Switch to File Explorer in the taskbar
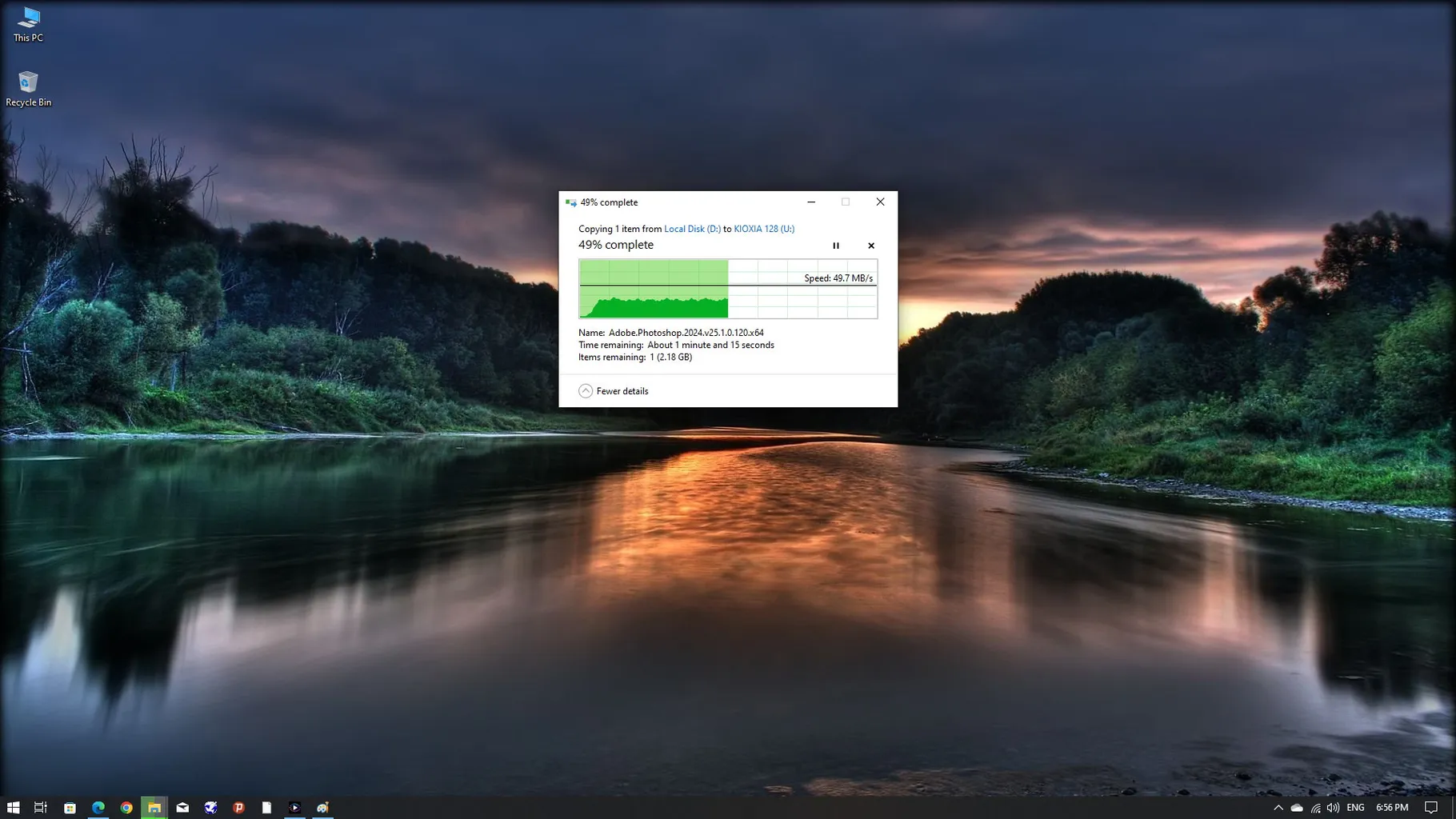 (154, 808)
